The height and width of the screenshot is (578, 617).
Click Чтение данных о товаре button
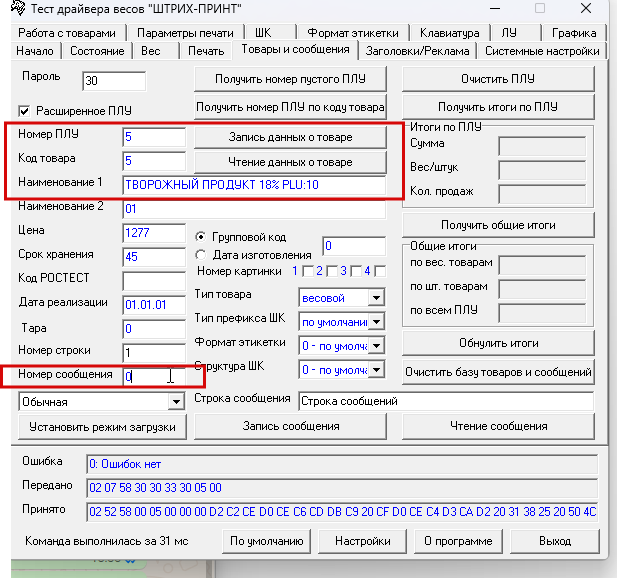pos(290,162)
